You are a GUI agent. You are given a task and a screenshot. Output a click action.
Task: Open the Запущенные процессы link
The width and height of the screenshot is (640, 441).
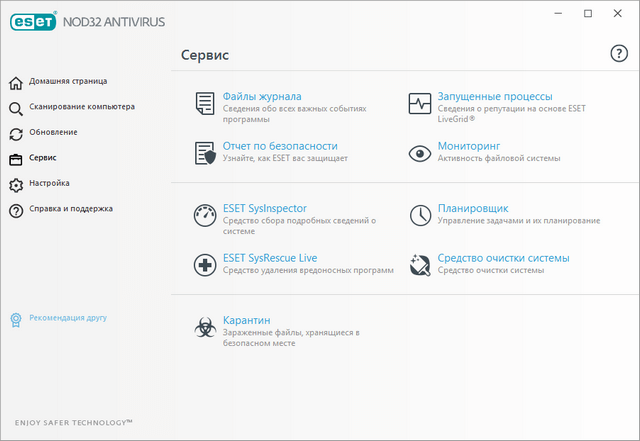494,96
